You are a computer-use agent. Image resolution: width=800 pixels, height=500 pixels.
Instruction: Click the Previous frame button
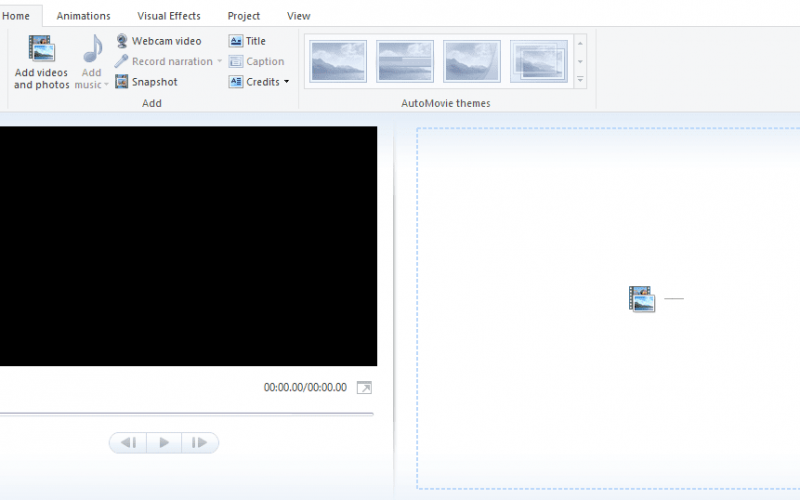coord(128,442)
